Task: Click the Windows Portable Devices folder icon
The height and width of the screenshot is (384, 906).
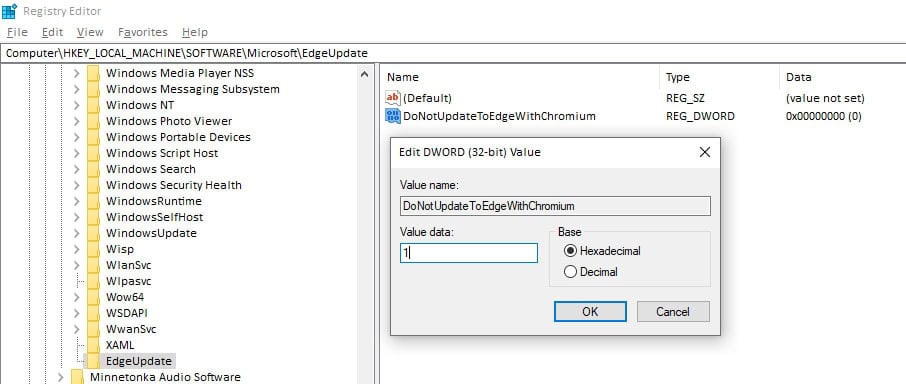Action: click(93, 137)
